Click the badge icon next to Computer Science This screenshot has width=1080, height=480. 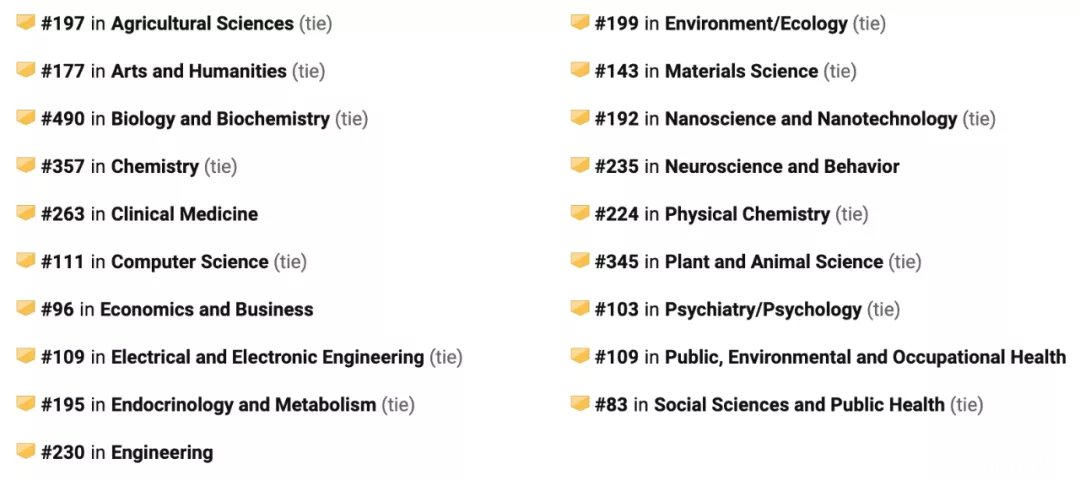tap(25, 261)
